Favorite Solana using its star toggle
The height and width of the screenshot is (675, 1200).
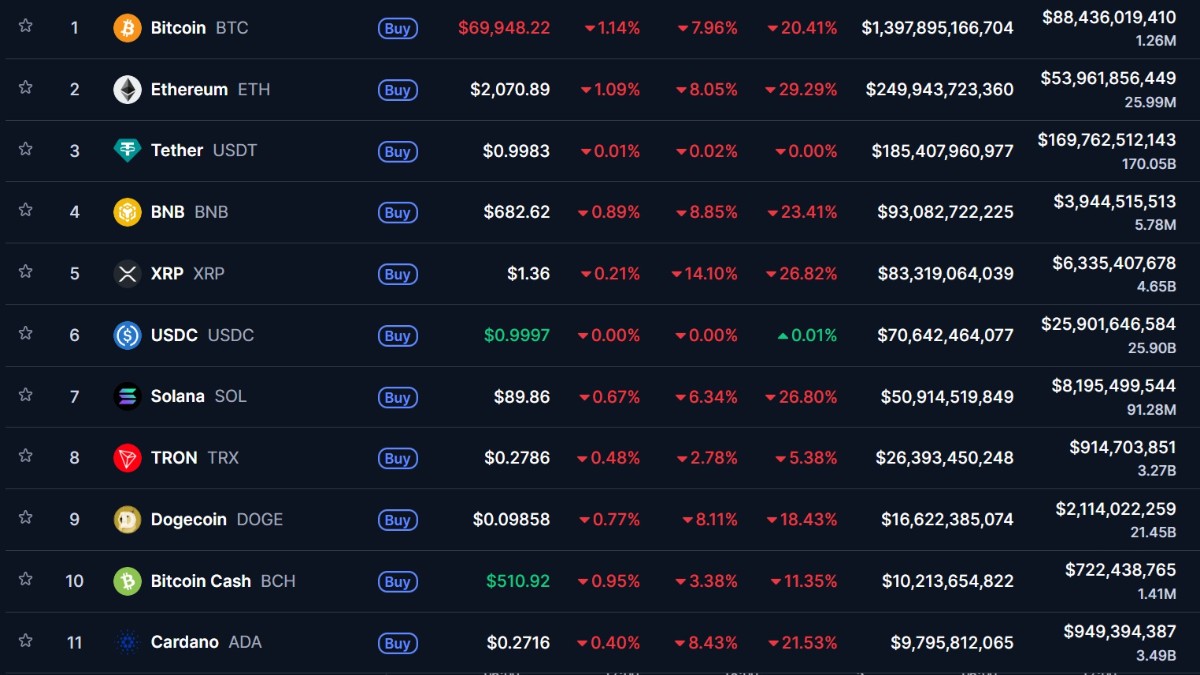point(25,396)
